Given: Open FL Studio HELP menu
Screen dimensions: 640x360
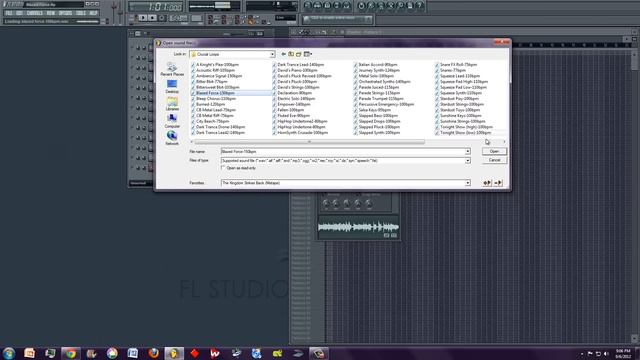Looking at the screenshot, I should [x=93, y=13].
